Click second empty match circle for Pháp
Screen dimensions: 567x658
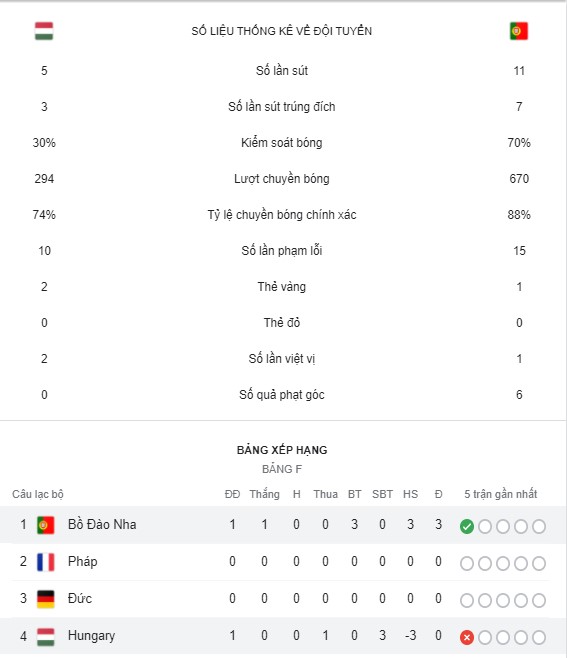click(485, 564)
